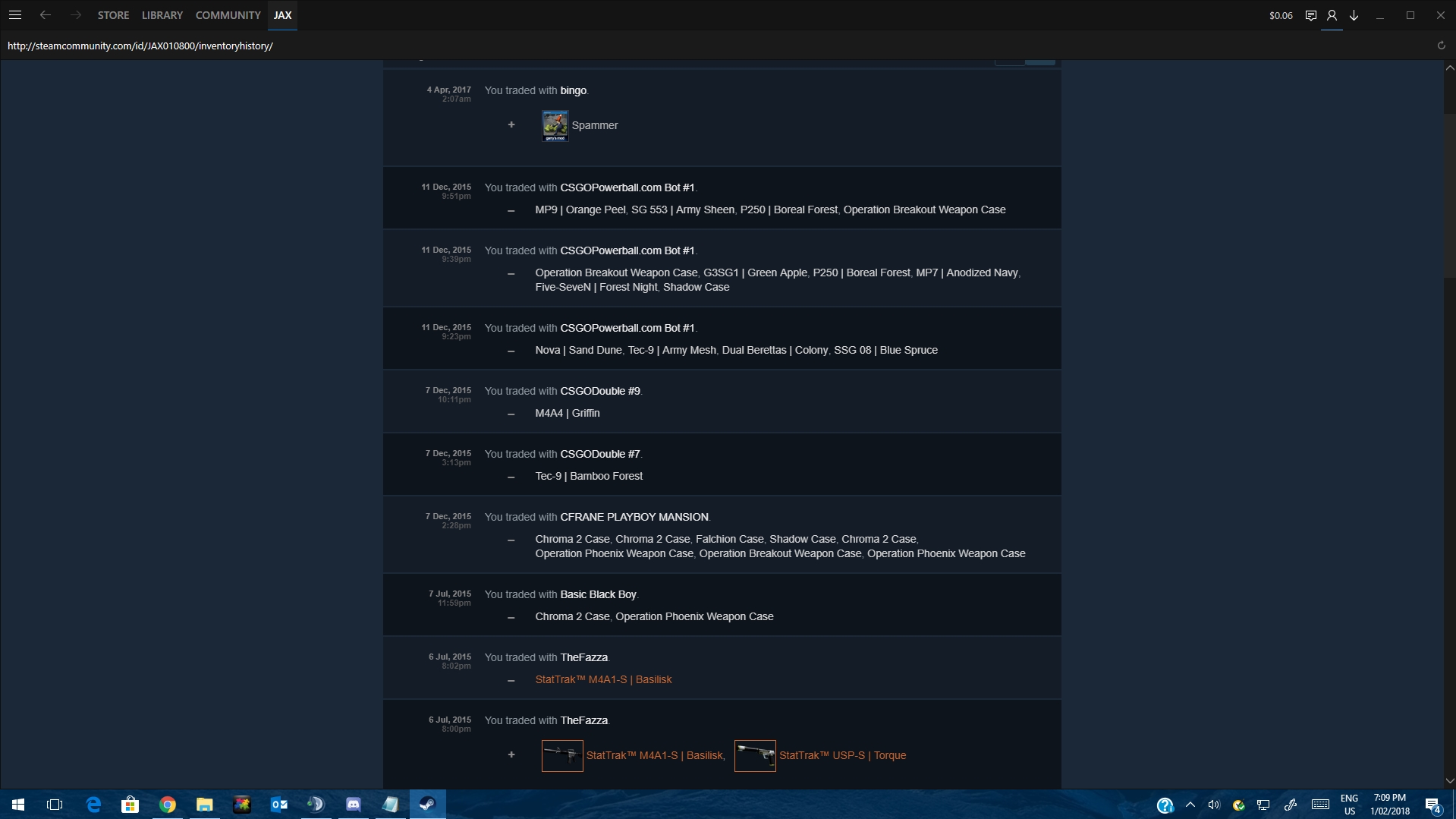Open the friends and profile icon
1456x819 pixels.
click(x=1332, y=15)
